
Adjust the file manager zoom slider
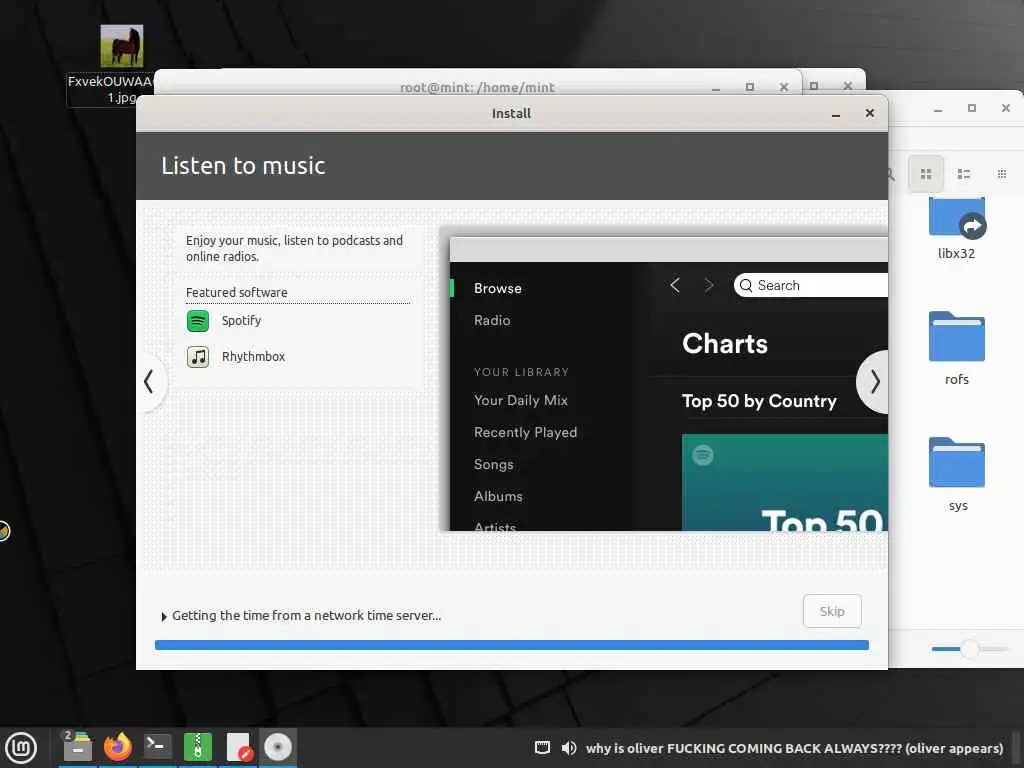(x=970, y=648)
